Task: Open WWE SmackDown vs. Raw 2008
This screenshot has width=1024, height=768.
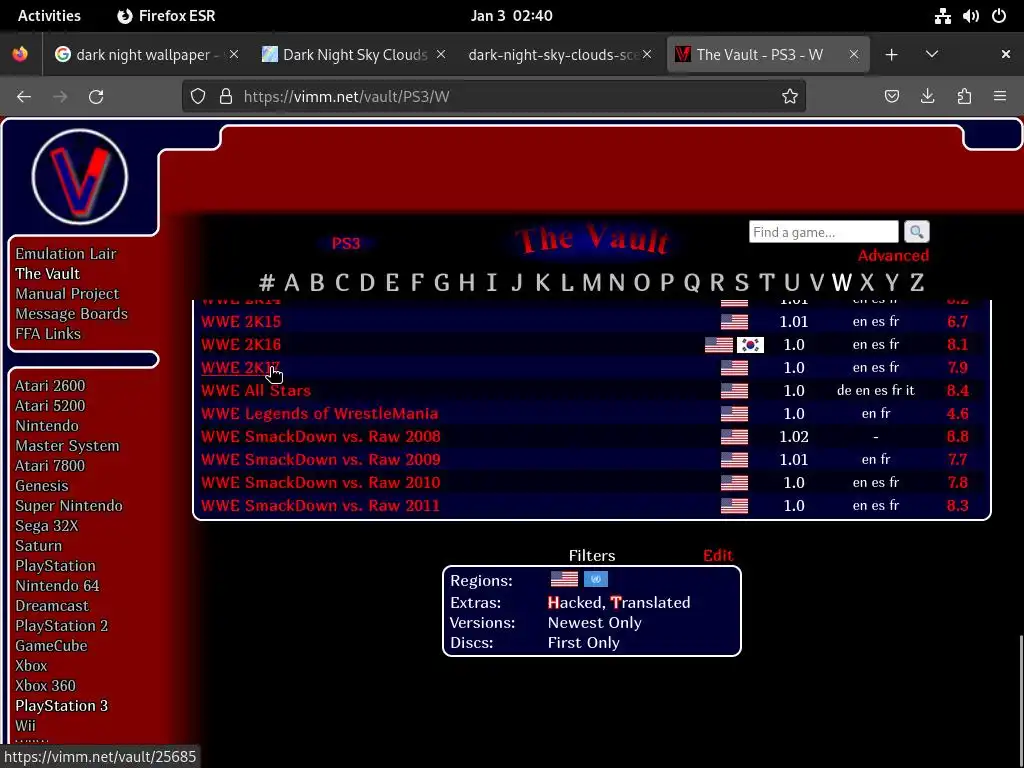Action: click(x=321, y=436)
